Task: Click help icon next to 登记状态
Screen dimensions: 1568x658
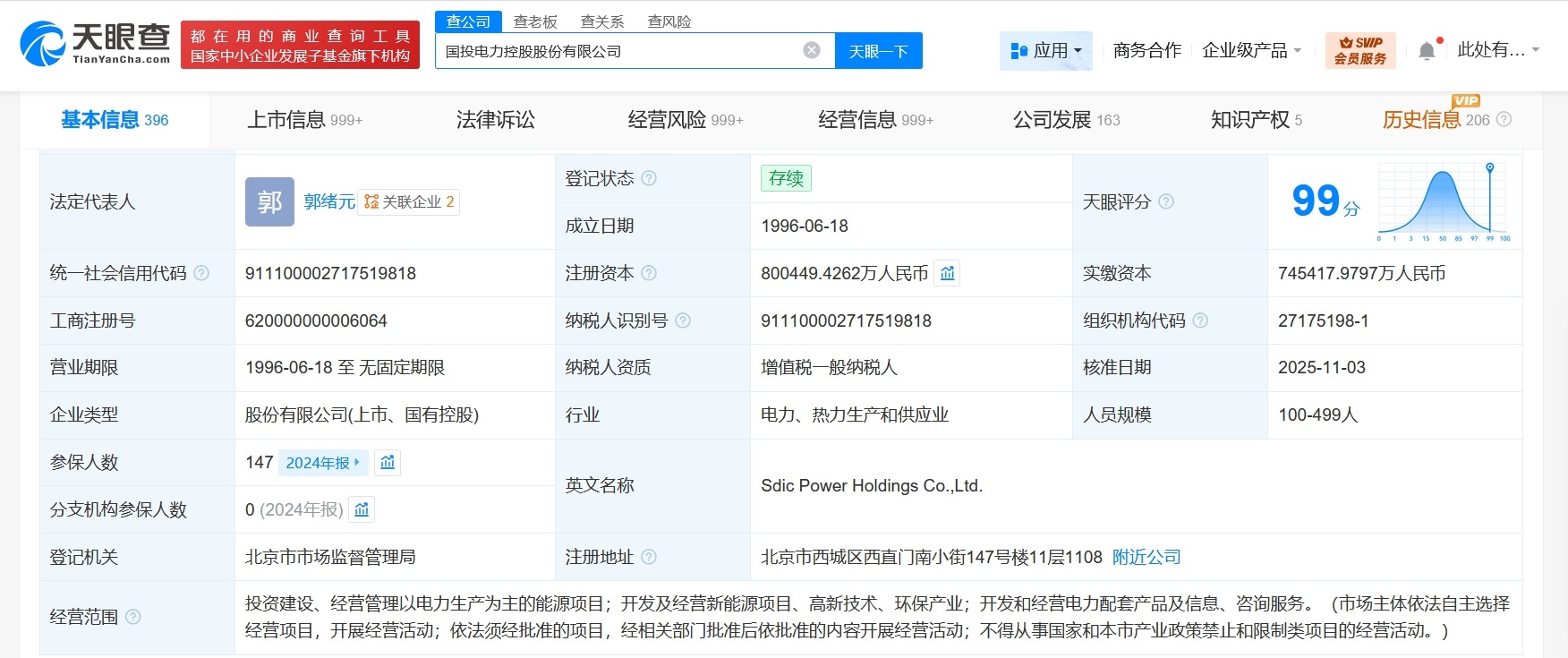Action: point(649,178)
